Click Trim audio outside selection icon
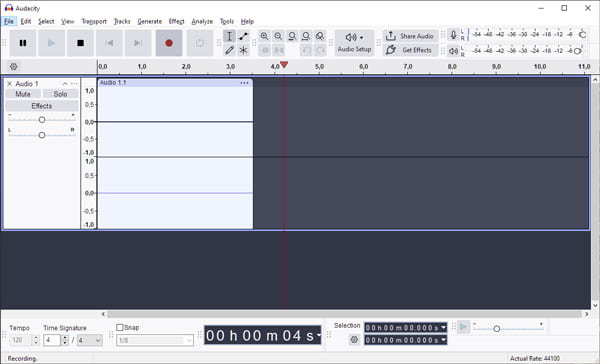This screenshot has height=364, width=600. (264, 50)
